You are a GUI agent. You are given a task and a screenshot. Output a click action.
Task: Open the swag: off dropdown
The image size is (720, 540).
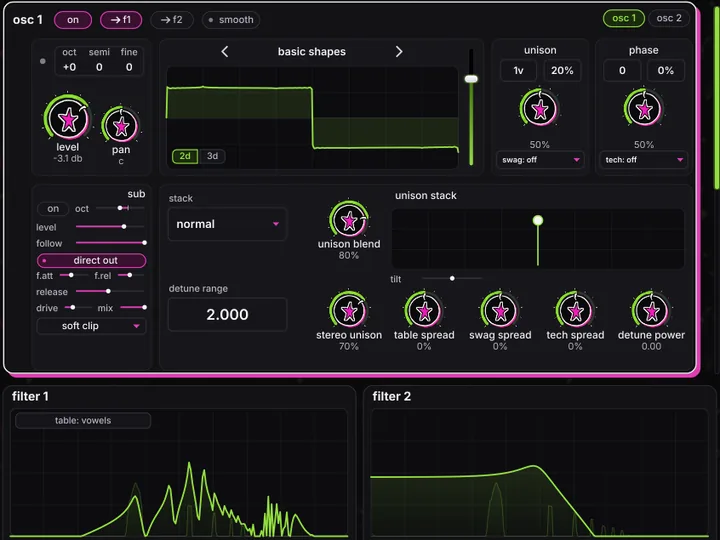(x=540, y=160)
